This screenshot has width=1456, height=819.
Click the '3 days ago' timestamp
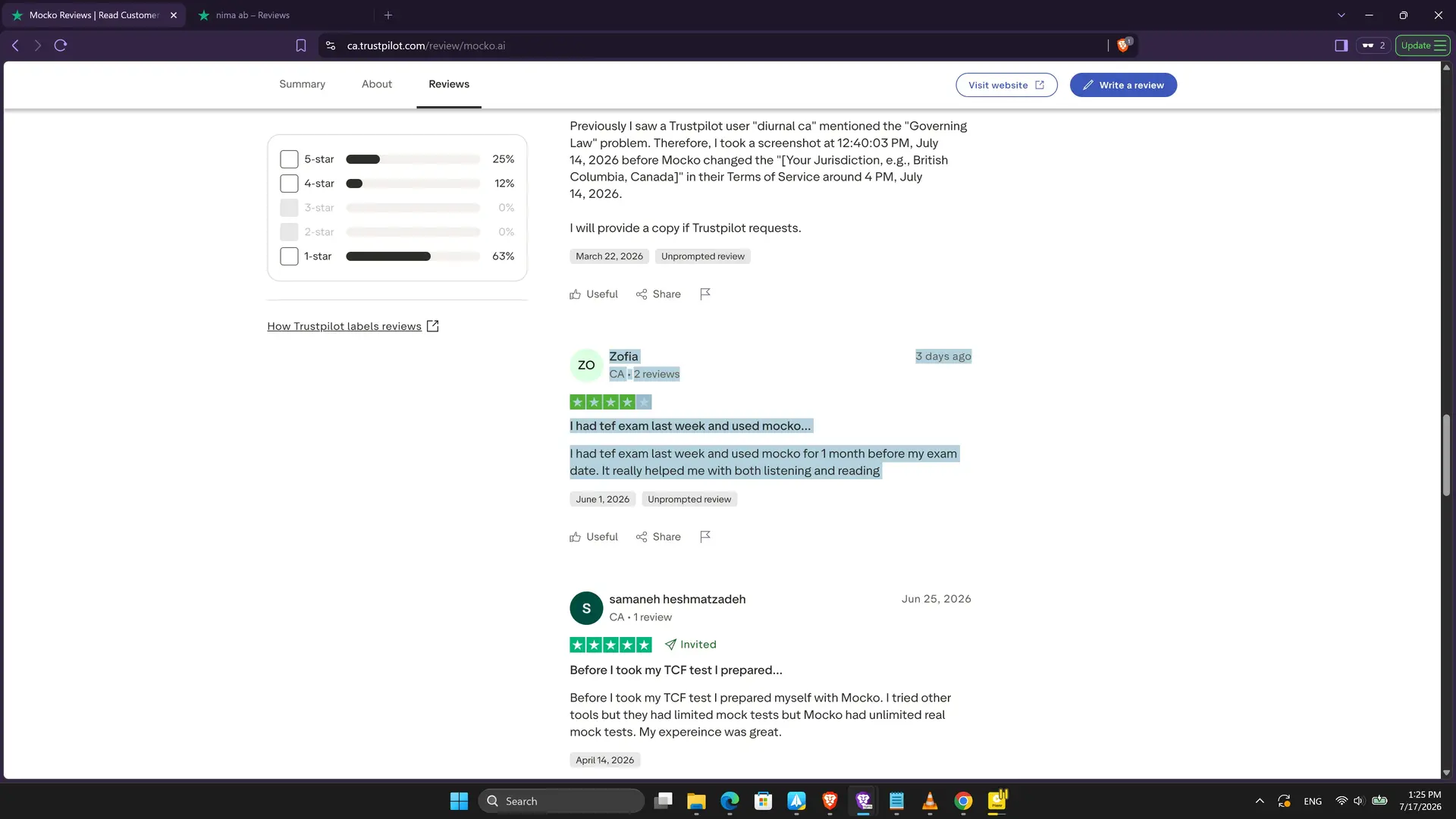(x=943, y=356)
